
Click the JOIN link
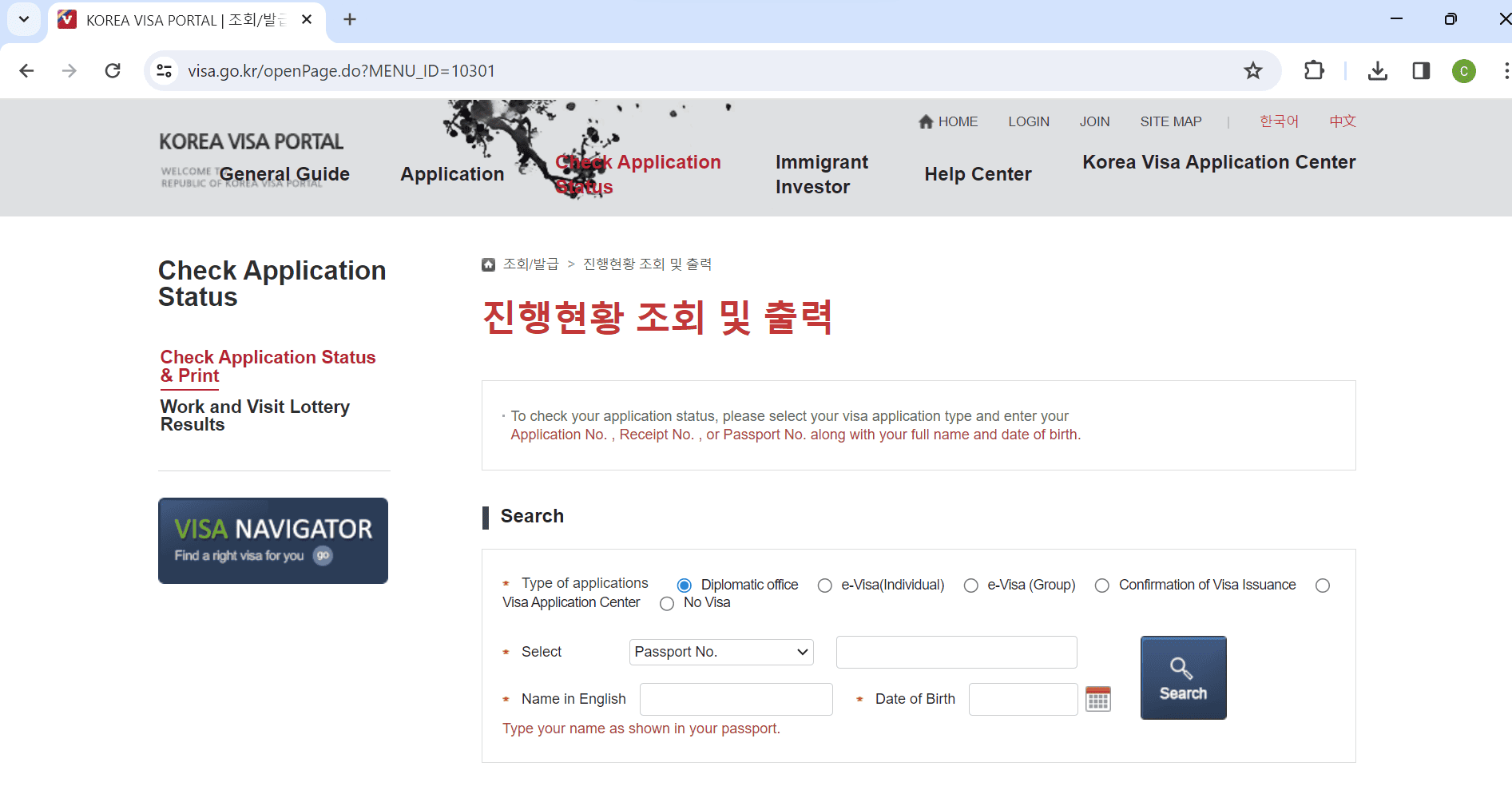click(1094, 121)
